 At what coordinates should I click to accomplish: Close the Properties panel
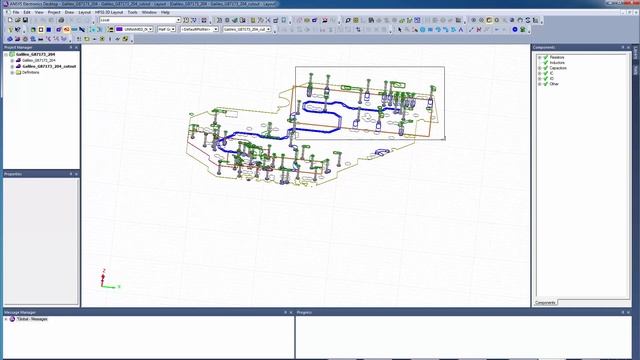[x=76, y=174]
